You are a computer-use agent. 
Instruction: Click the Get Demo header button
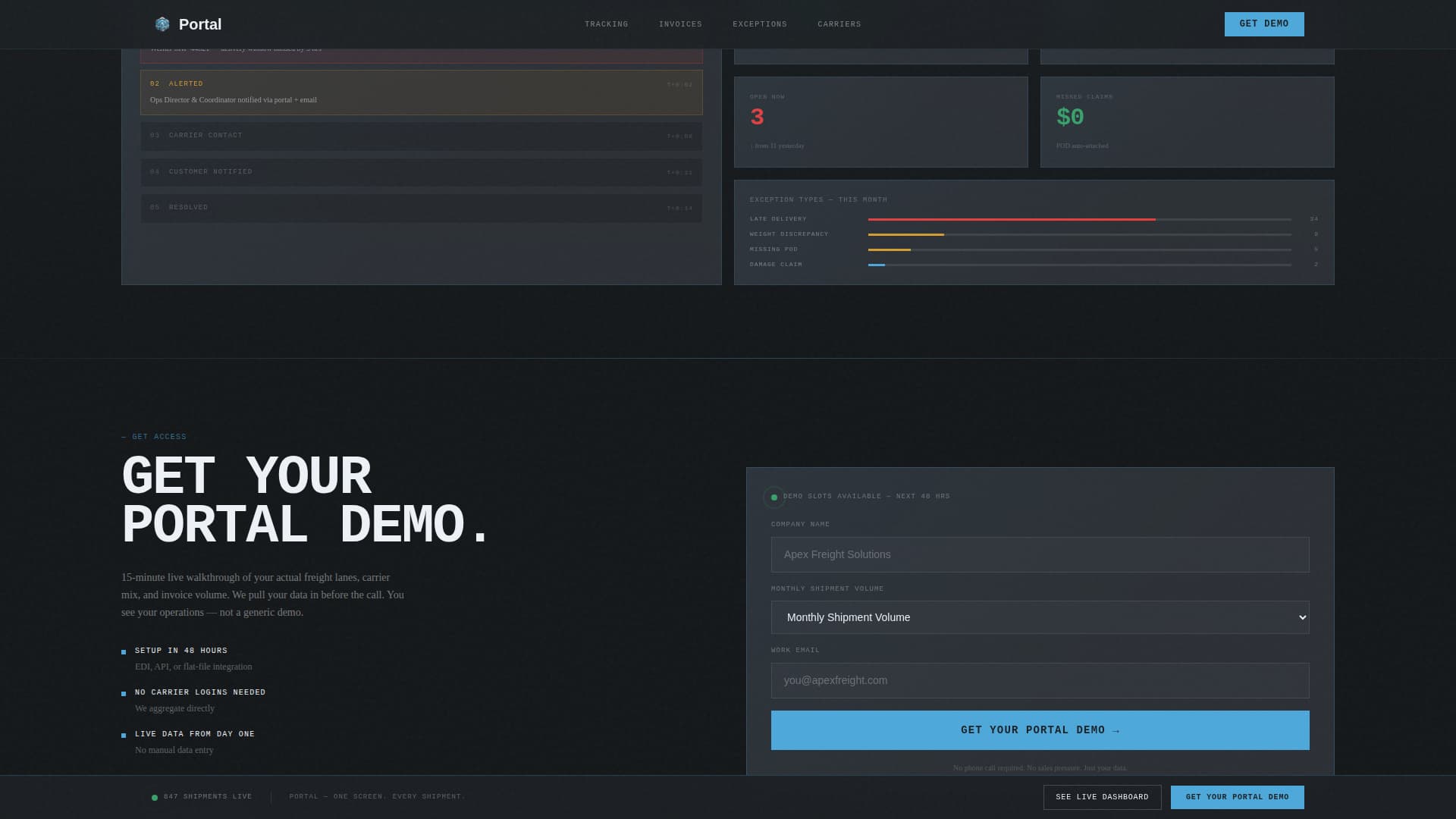[1264, 24]
